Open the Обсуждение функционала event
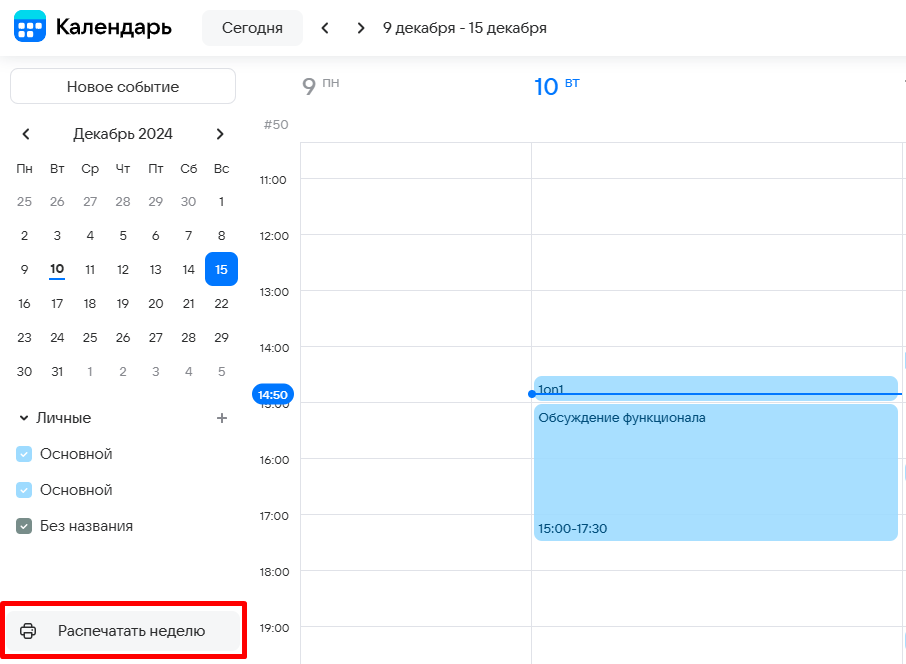Image resolution: width=906 pixels, height=664 pixels. point(715,470)
